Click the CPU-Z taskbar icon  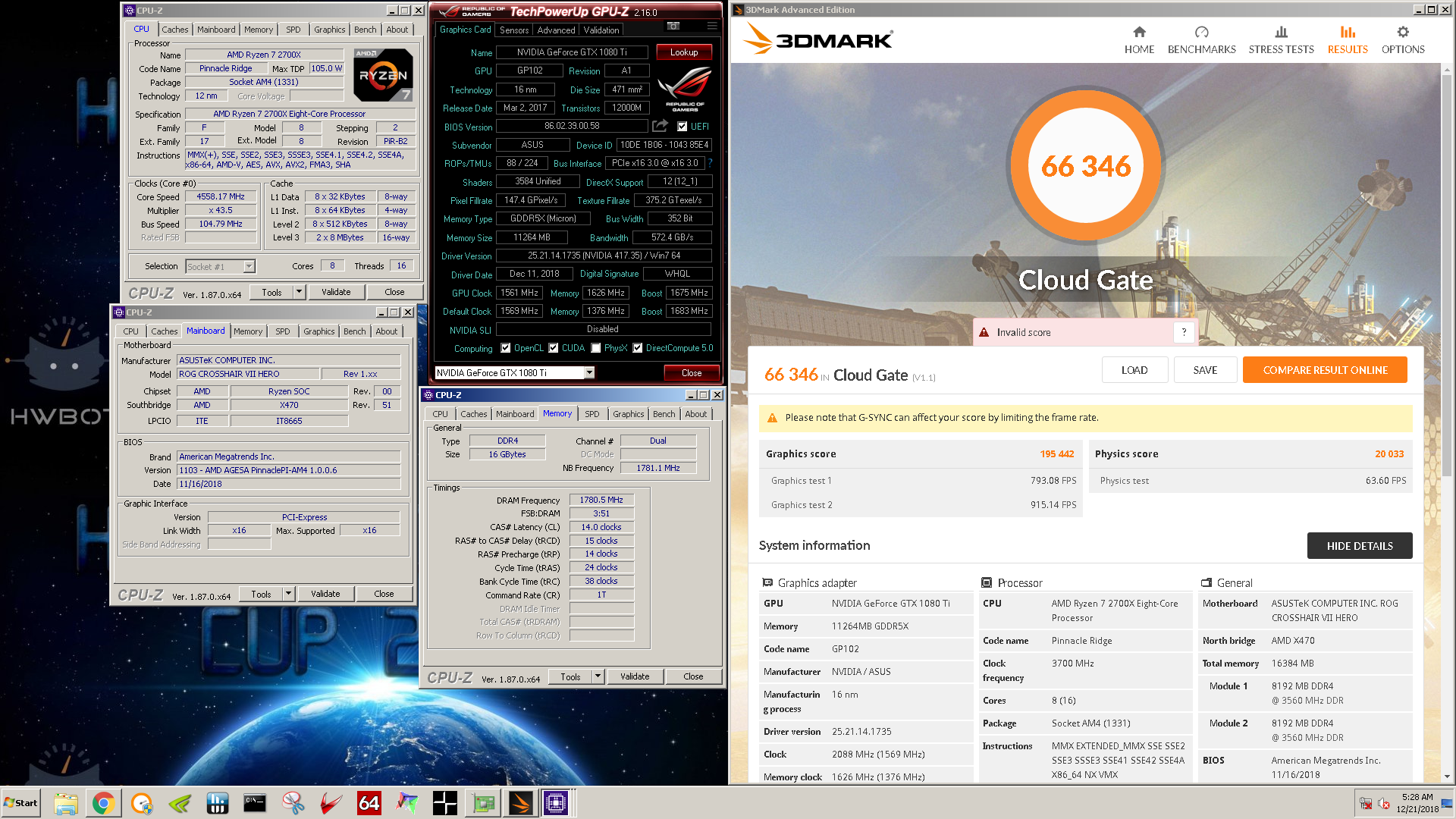[x=556, y=803]
